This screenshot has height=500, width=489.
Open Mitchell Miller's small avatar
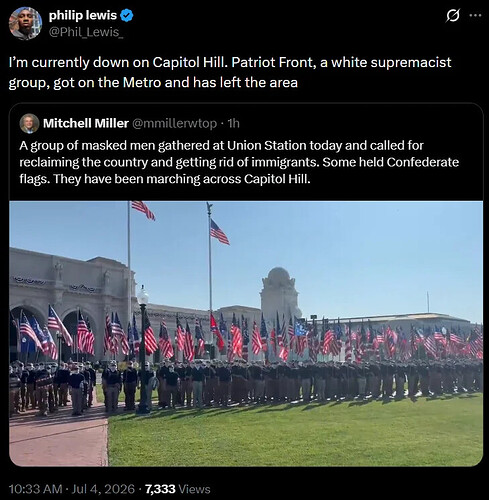tap(29, 123)
